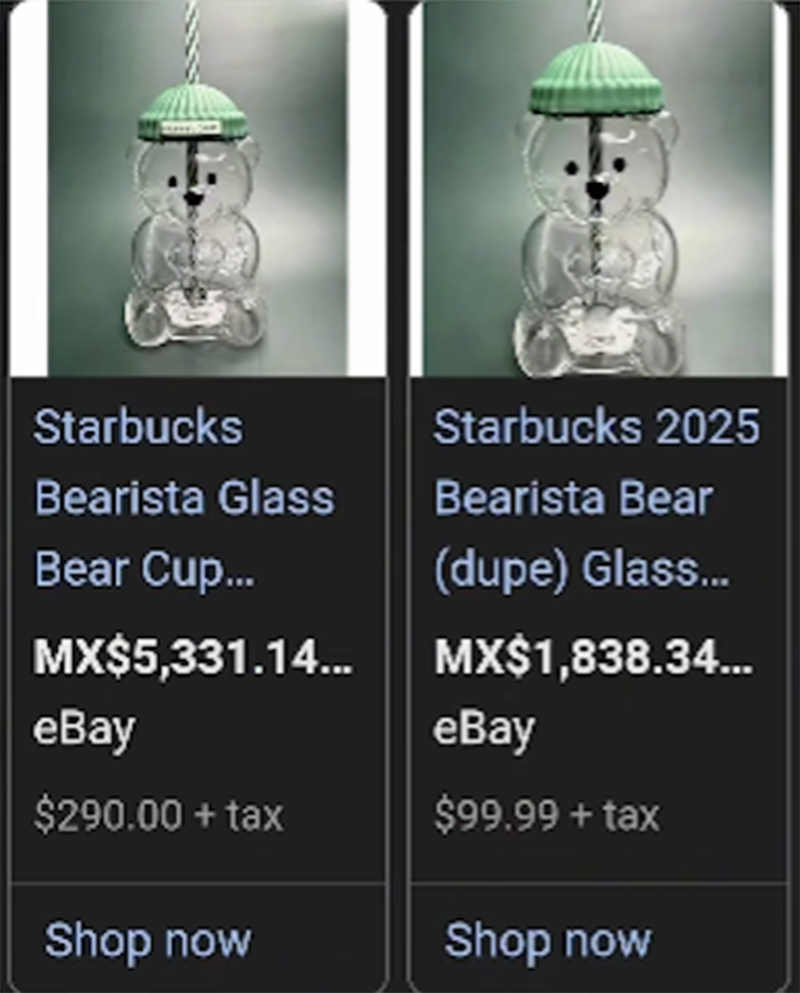Click the green lid on the left bear cup
Screen dimensions: 800x993
coord(192,112)
